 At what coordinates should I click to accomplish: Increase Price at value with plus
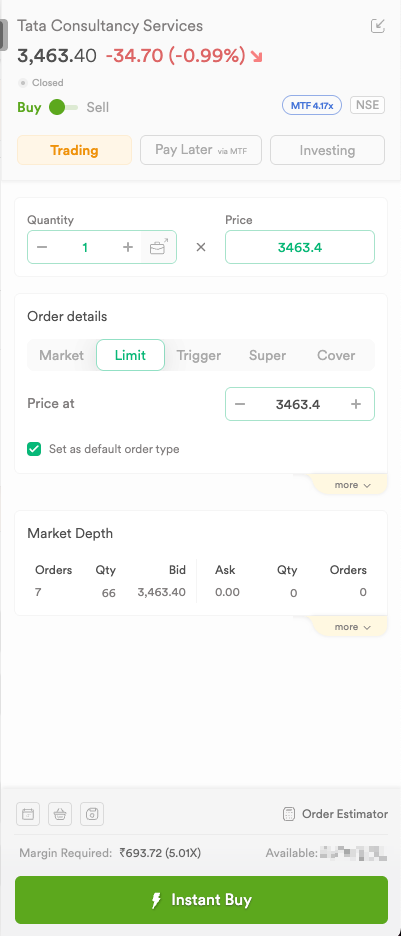pyautogui.click(x=356, y=404)
